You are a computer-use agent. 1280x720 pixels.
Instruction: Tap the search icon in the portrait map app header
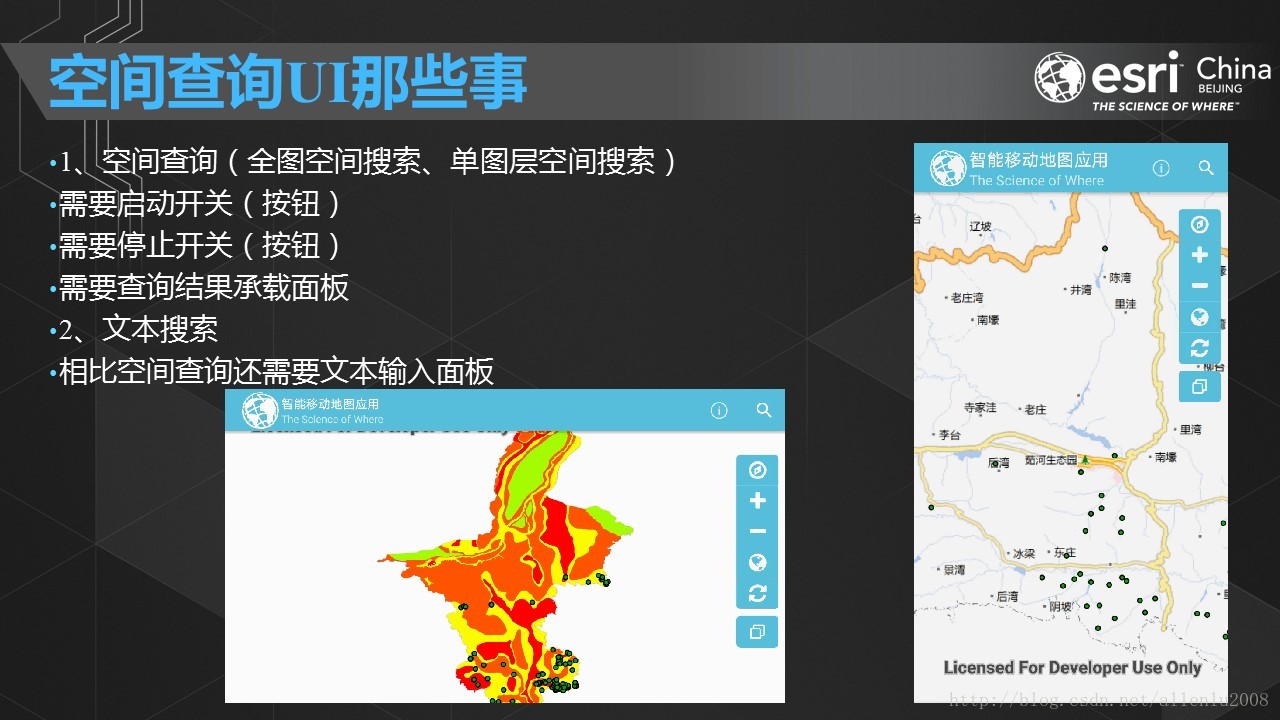(x=1205, y=168)
